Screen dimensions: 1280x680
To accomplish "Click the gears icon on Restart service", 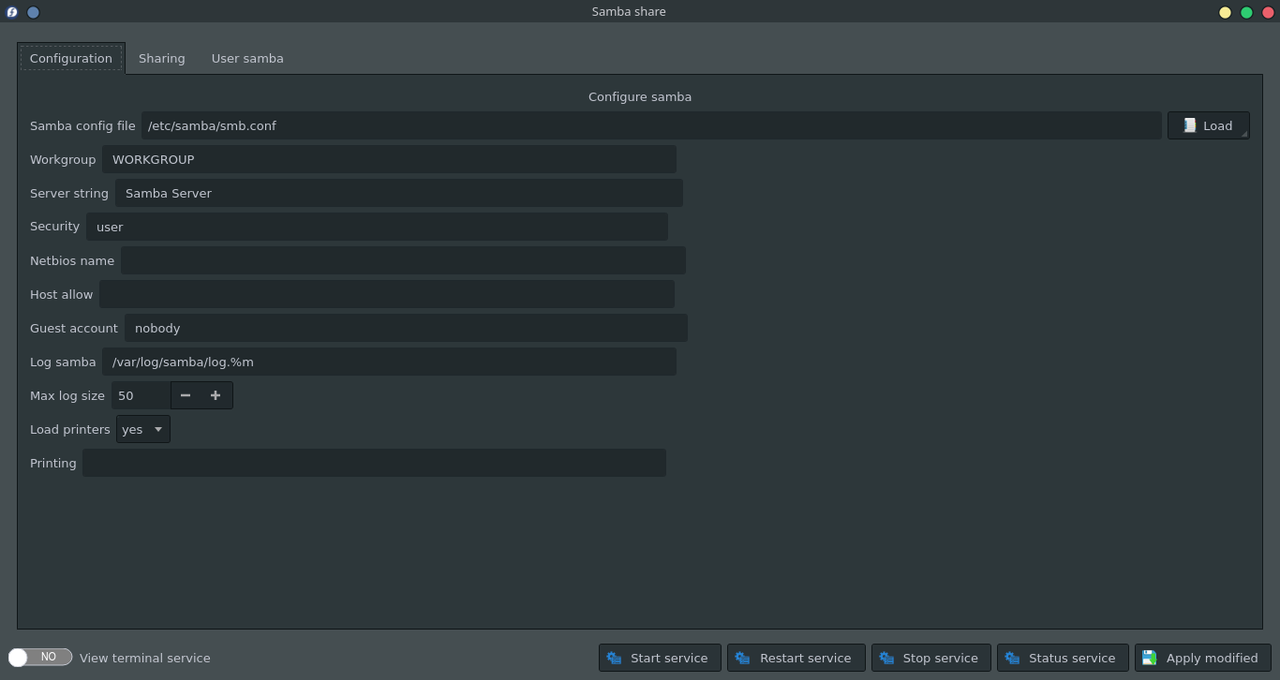I will click(x=742, y=658).
